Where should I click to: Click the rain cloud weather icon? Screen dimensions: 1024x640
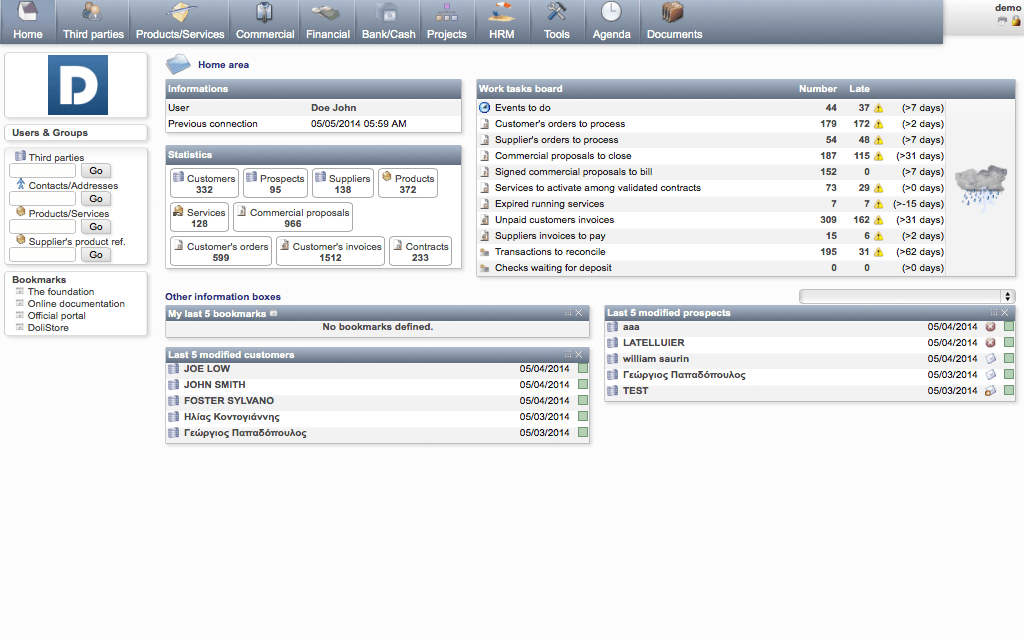tap(979, 187)
